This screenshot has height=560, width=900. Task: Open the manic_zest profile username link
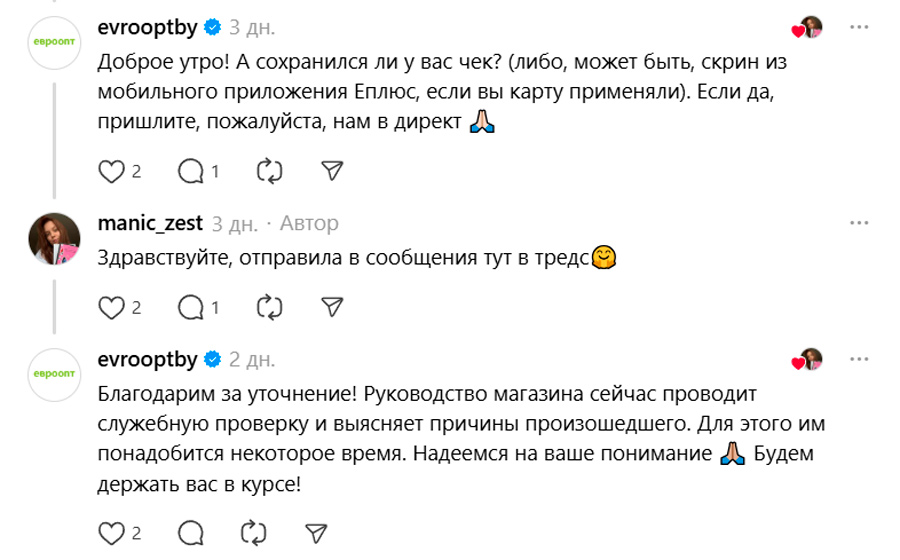[151, 222]
